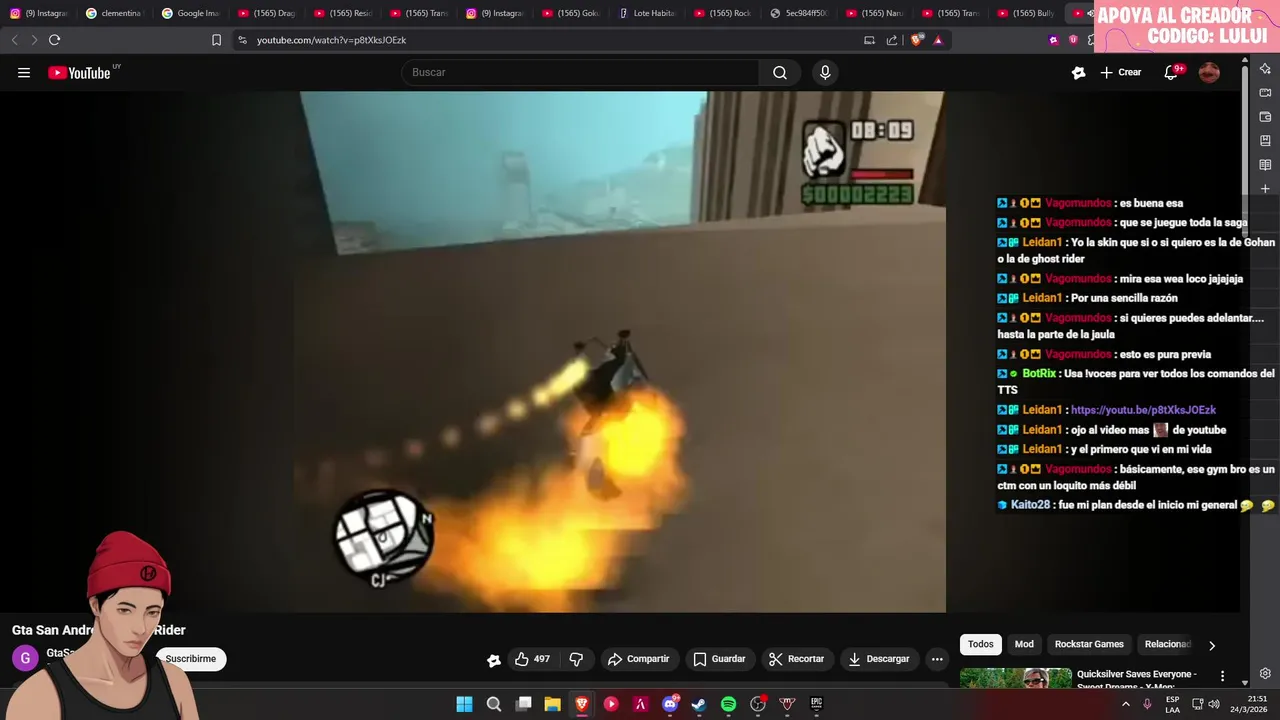Open the channel avatar with letter G
Viewport: 1280px width, 720px height.
tap(24, 658)
